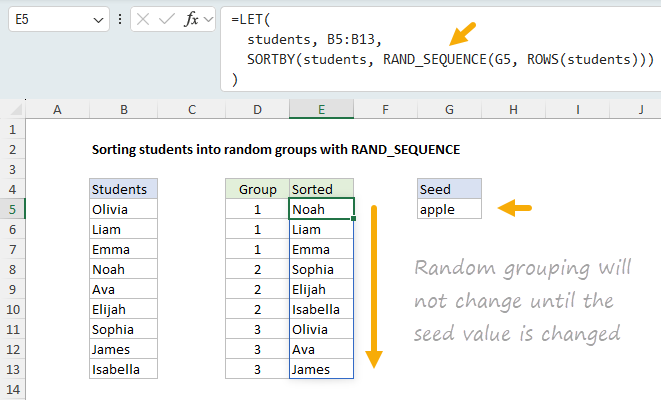Click the Sophia cell in Students column

(x=124, y=329)
